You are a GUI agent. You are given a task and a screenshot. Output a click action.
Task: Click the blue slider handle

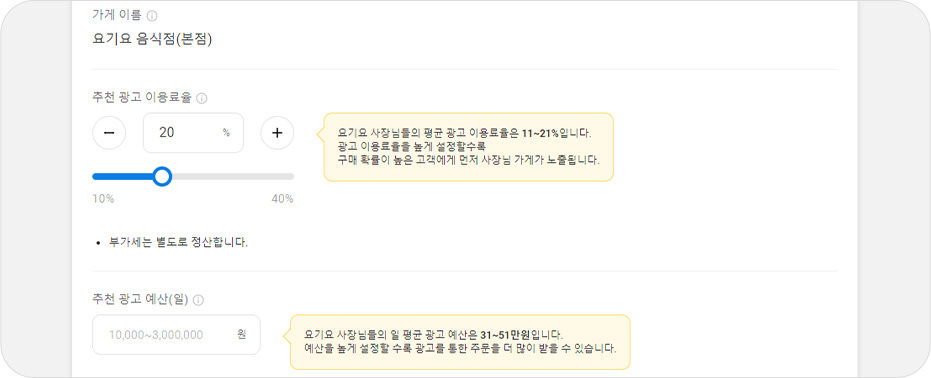click(x=162, y=176)
